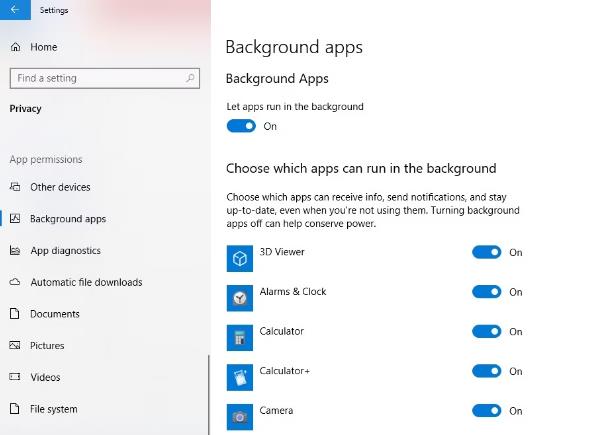The width and height of the screenshot is (607, 435).
Task: Click the Calculator app icon
Action: pos(240,338)
